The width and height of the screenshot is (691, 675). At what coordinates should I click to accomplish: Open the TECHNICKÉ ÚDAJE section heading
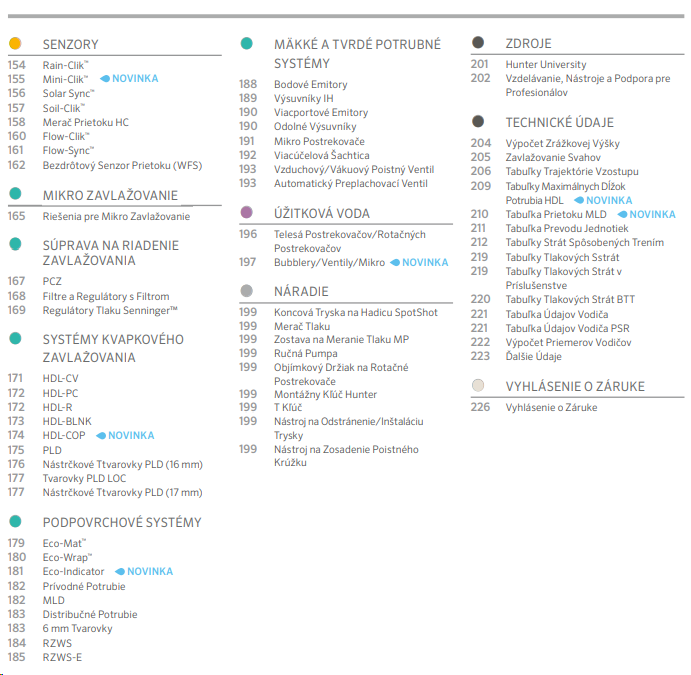click(x=559, y=122)
